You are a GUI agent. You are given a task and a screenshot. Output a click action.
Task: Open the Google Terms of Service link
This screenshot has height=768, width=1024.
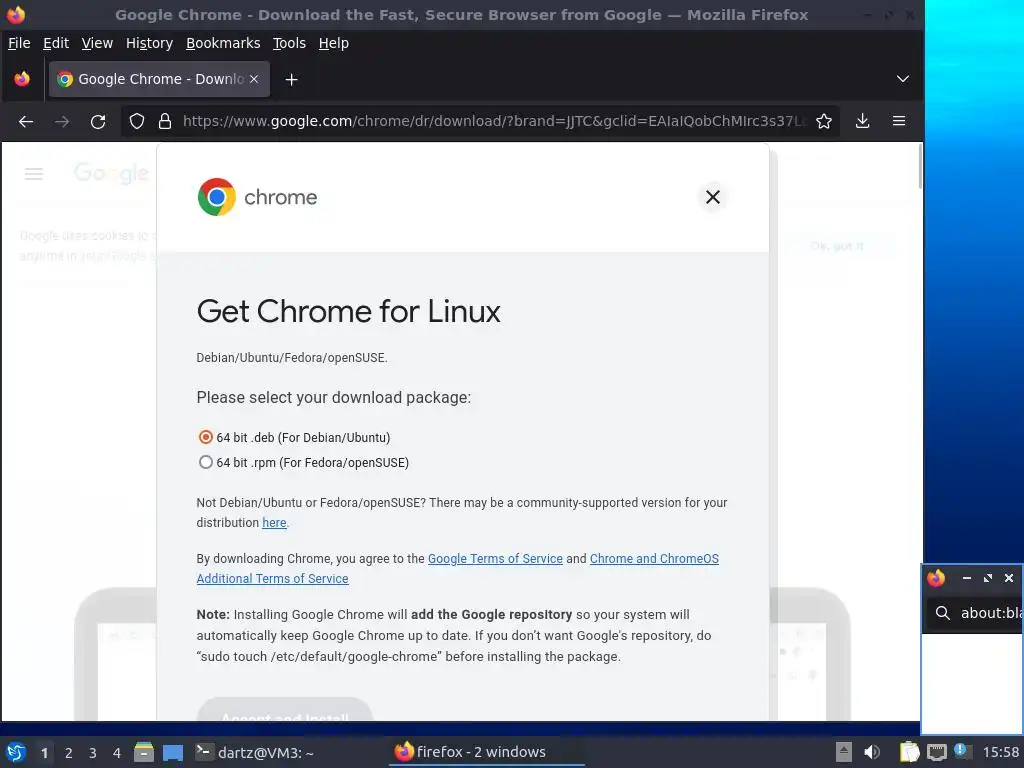point(495,559)
